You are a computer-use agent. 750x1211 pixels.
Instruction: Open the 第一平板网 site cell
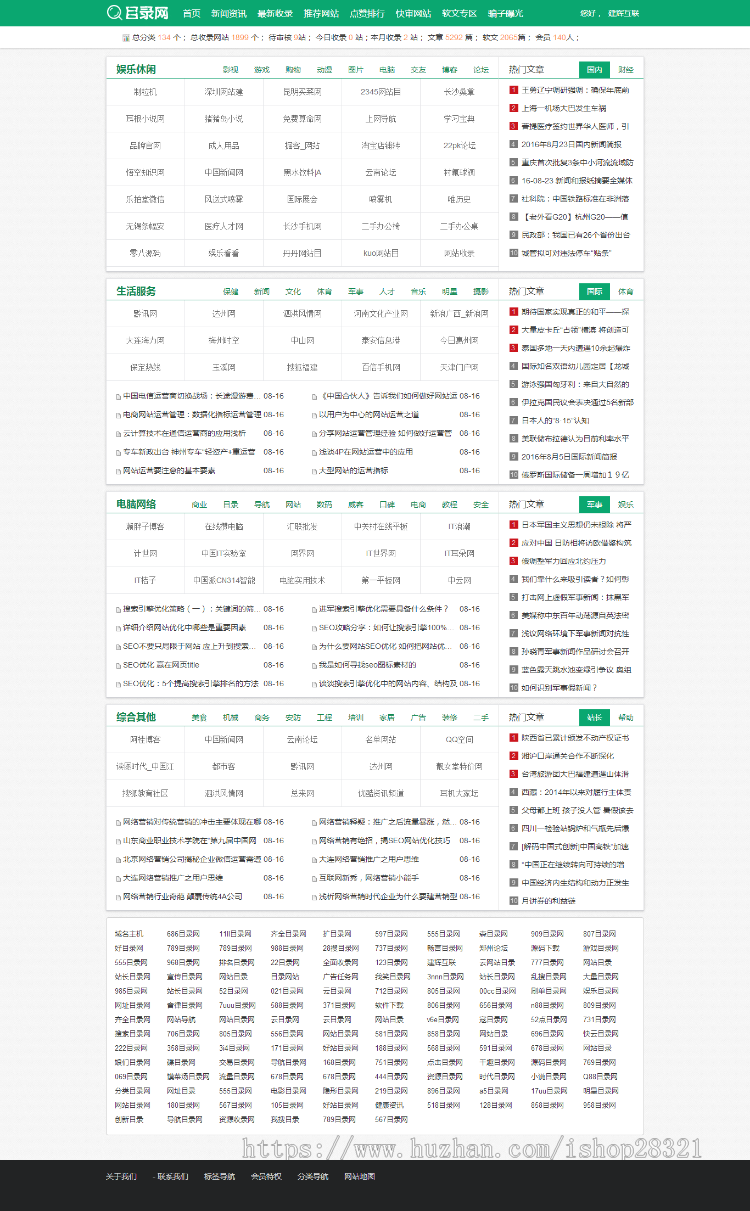(381, 580)
